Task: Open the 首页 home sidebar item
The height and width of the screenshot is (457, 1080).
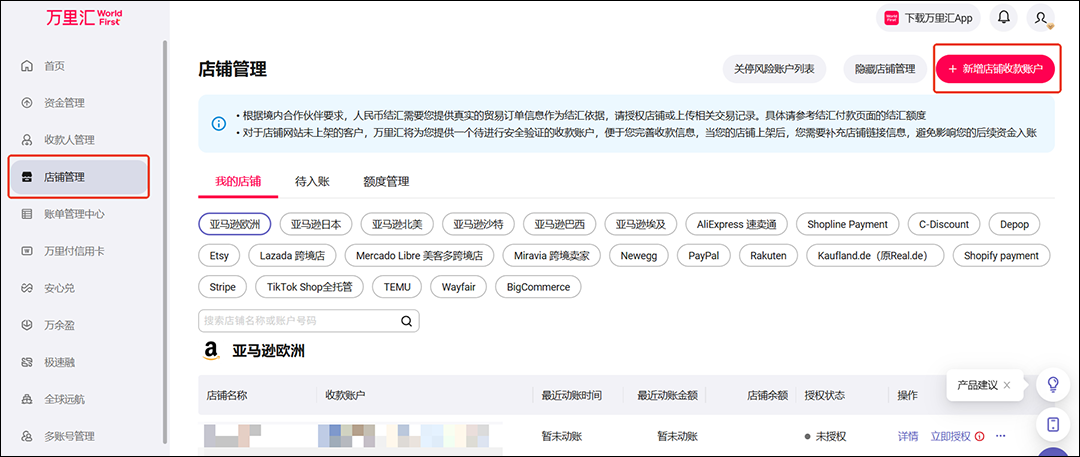Action: click(54, 66)
